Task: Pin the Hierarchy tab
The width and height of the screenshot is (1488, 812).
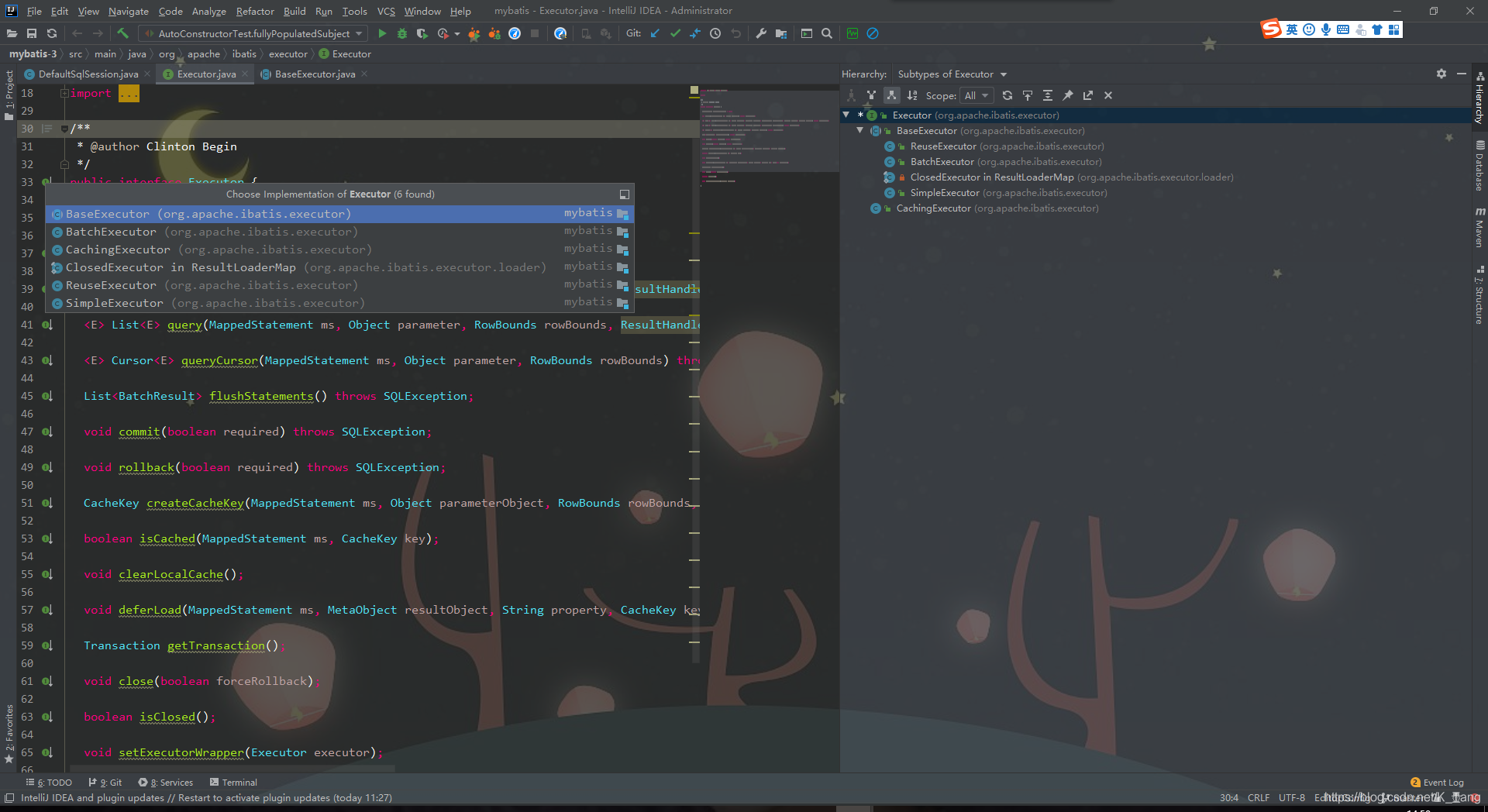Action: click(x=1068, y=95)
